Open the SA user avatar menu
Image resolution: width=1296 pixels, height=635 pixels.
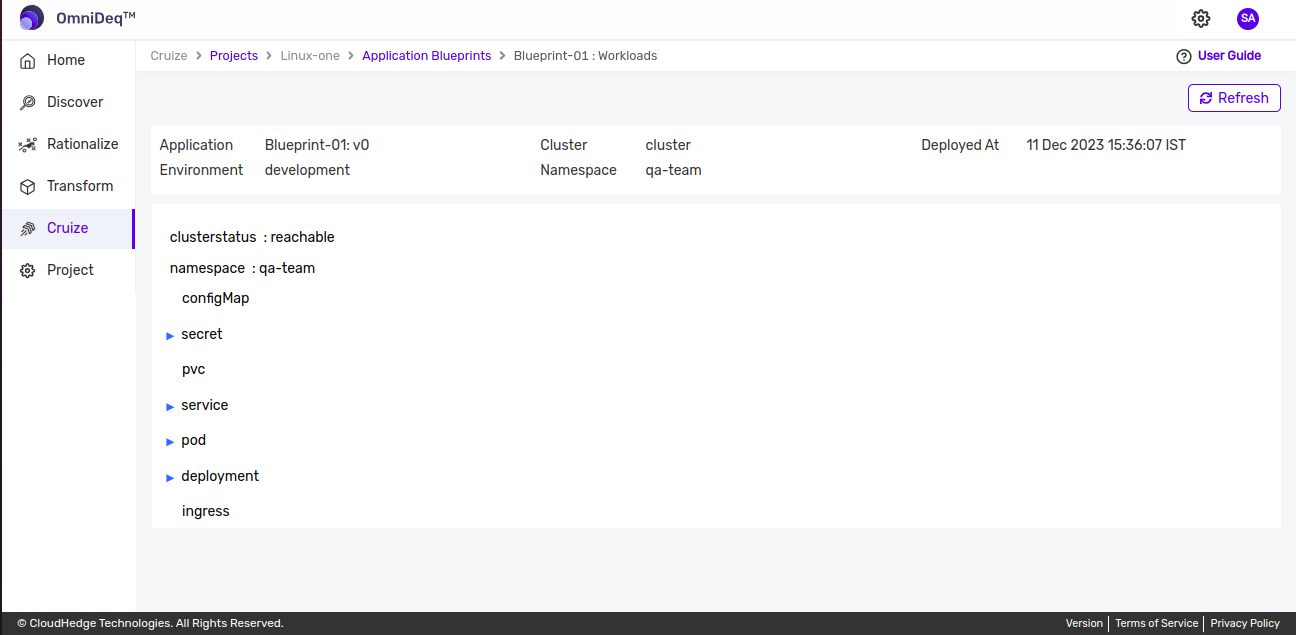[x=1248, y=18]
